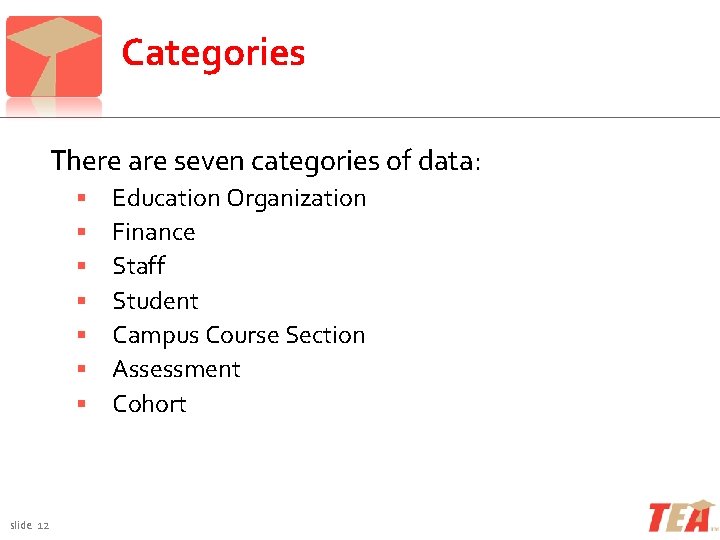Screen dimensions: 720x540
Task: Select the Categories slide title
Action: coord(213,52)
